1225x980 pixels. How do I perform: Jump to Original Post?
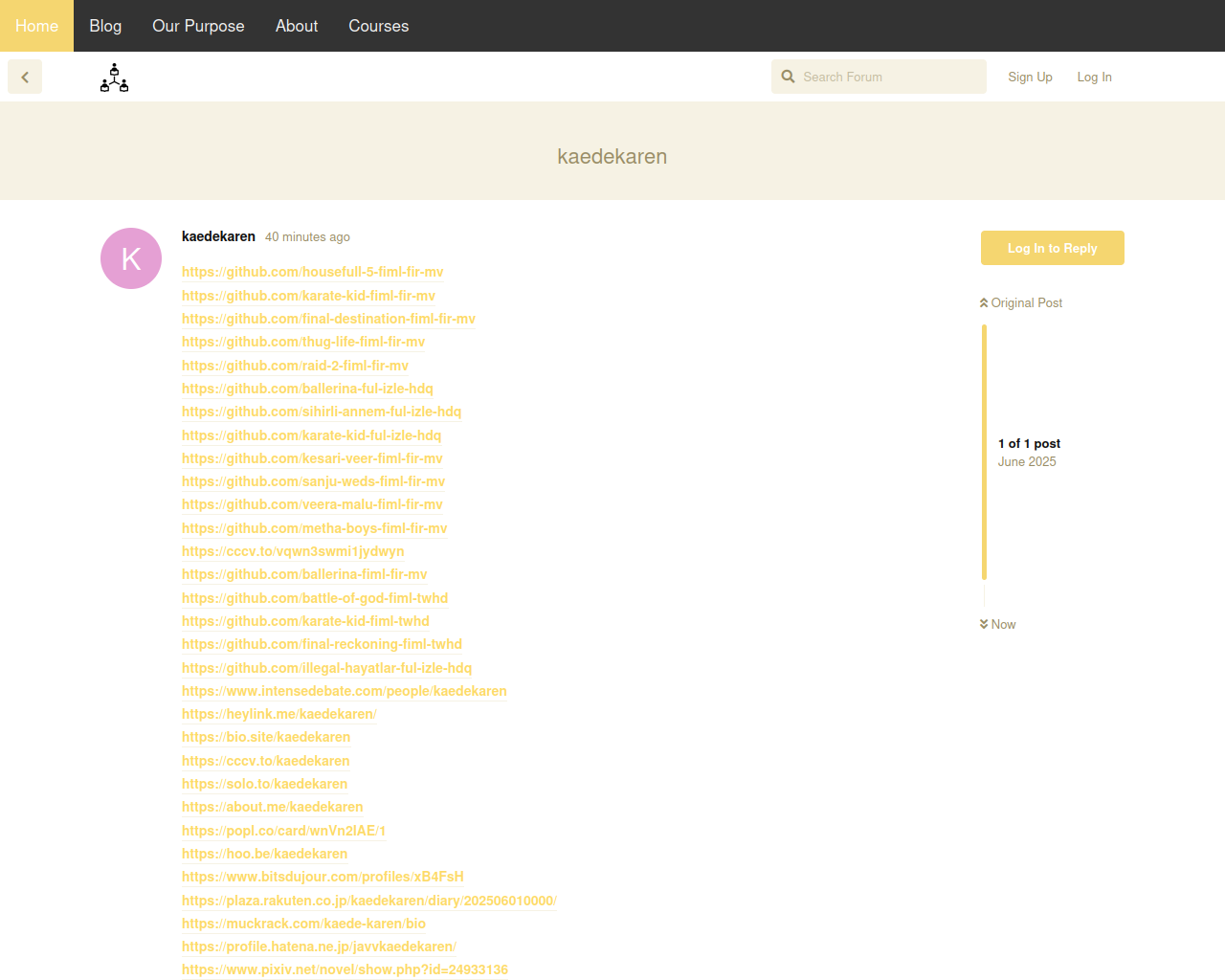click(1021, 302)
